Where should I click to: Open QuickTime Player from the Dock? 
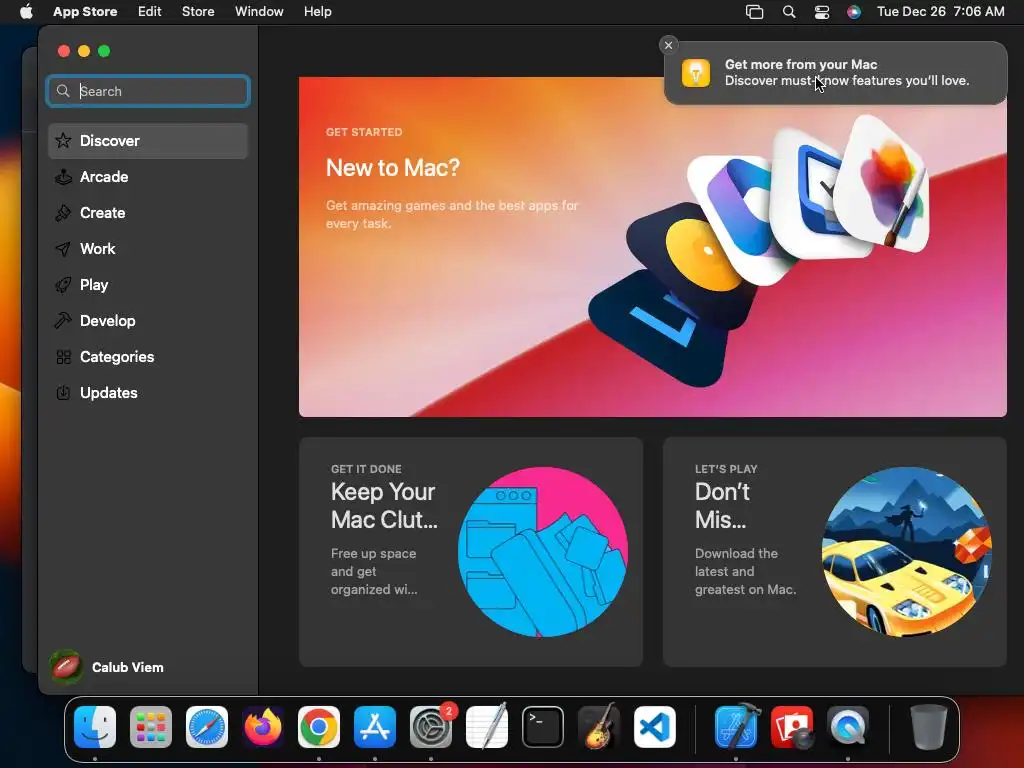(848, 727)
